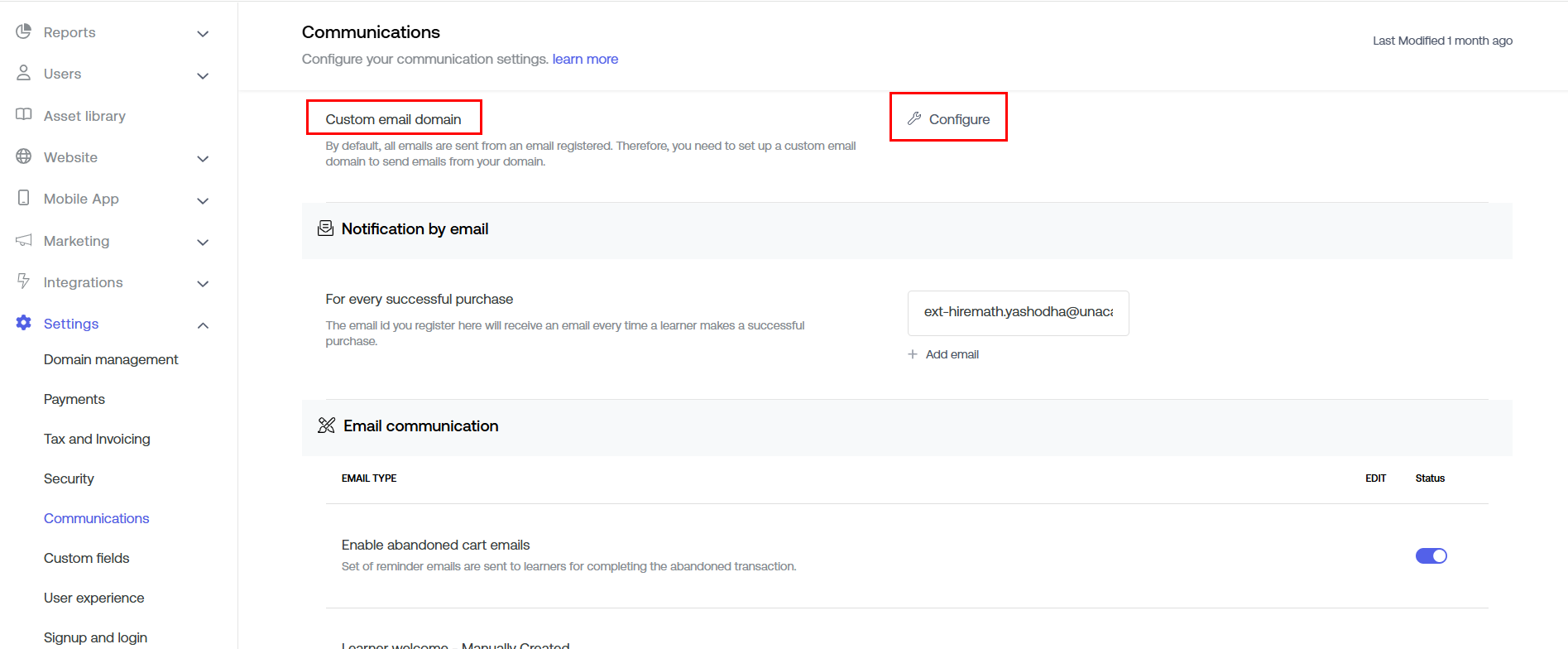
Task: Click the Integrations lightning bolt icon
Action: coord(24,281)
